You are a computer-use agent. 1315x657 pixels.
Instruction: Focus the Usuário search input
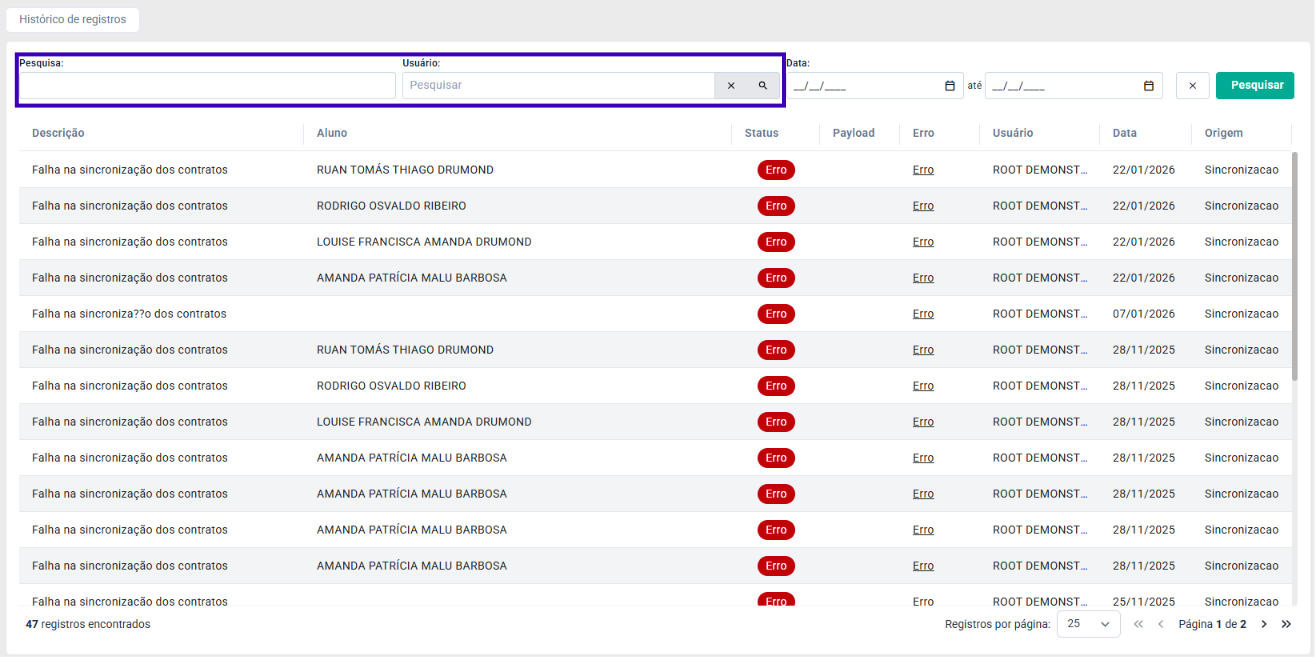[558, 86]
